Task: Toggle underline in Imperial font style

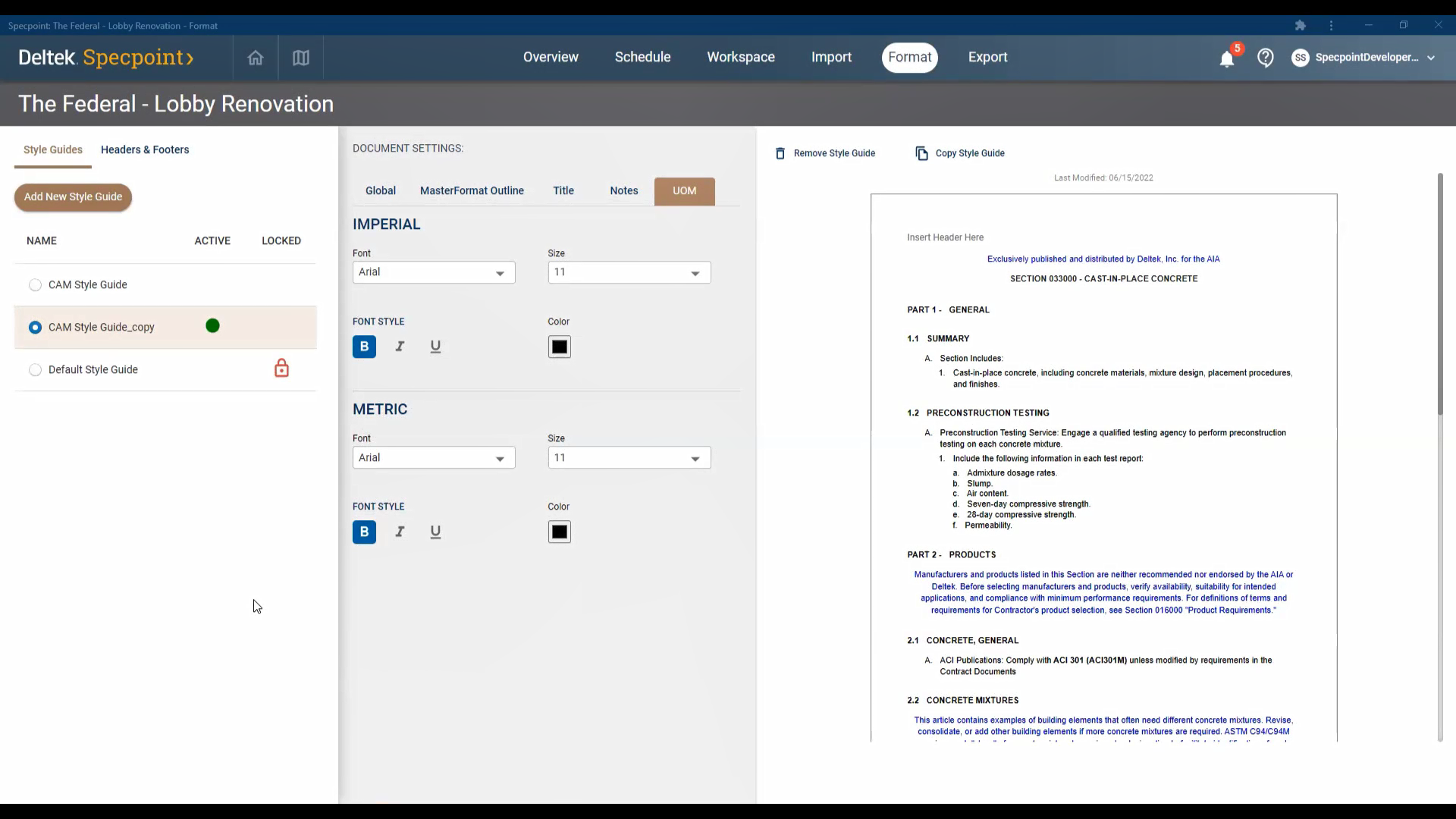Action: click(435, 347)
